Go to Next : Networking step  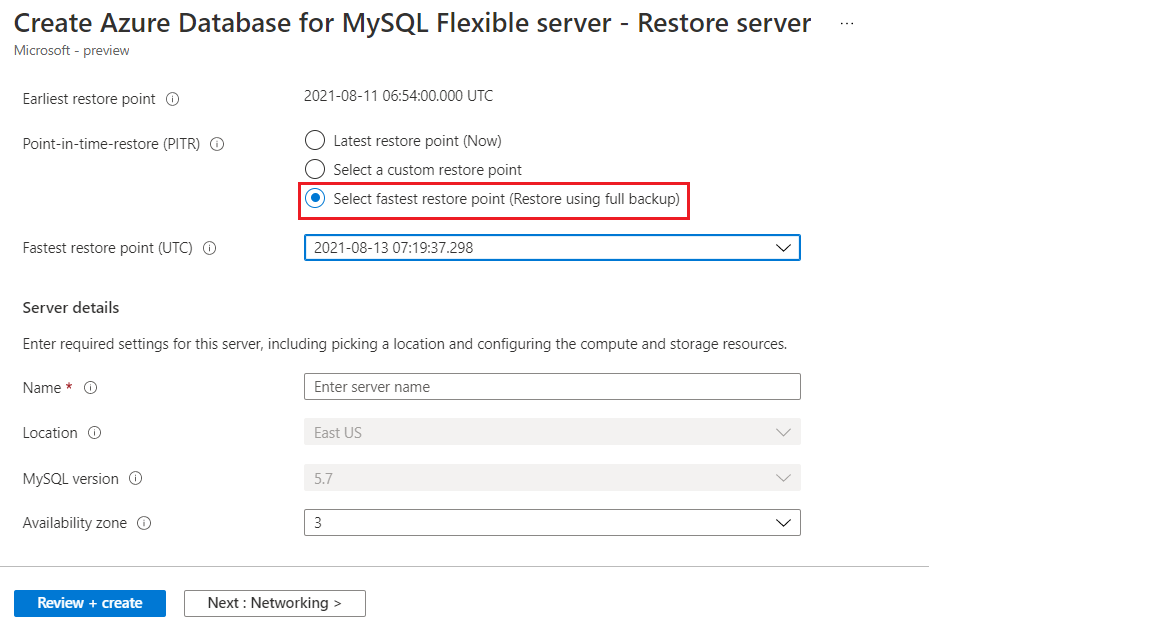click(275, 603)
